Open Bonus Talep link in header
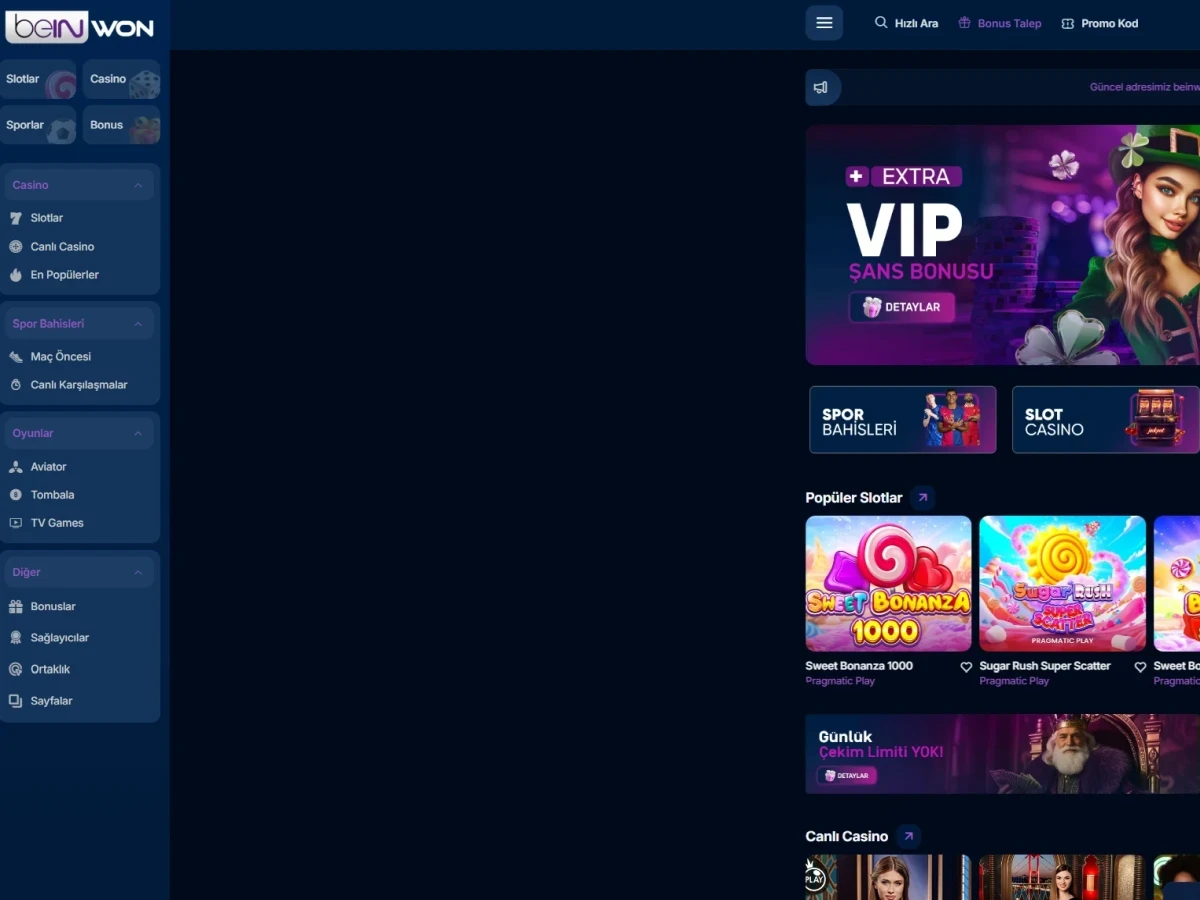The height and width of the screenshot is (900, 1200). pyautogui.click(x=999, y=23)
